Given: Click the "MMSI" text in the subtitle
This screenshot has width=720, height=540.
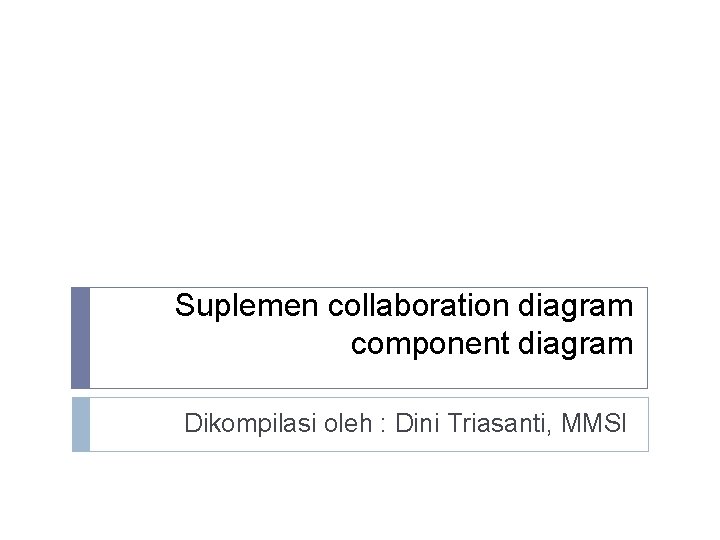Looking at the screenshot, I should [x=594, y=423].
